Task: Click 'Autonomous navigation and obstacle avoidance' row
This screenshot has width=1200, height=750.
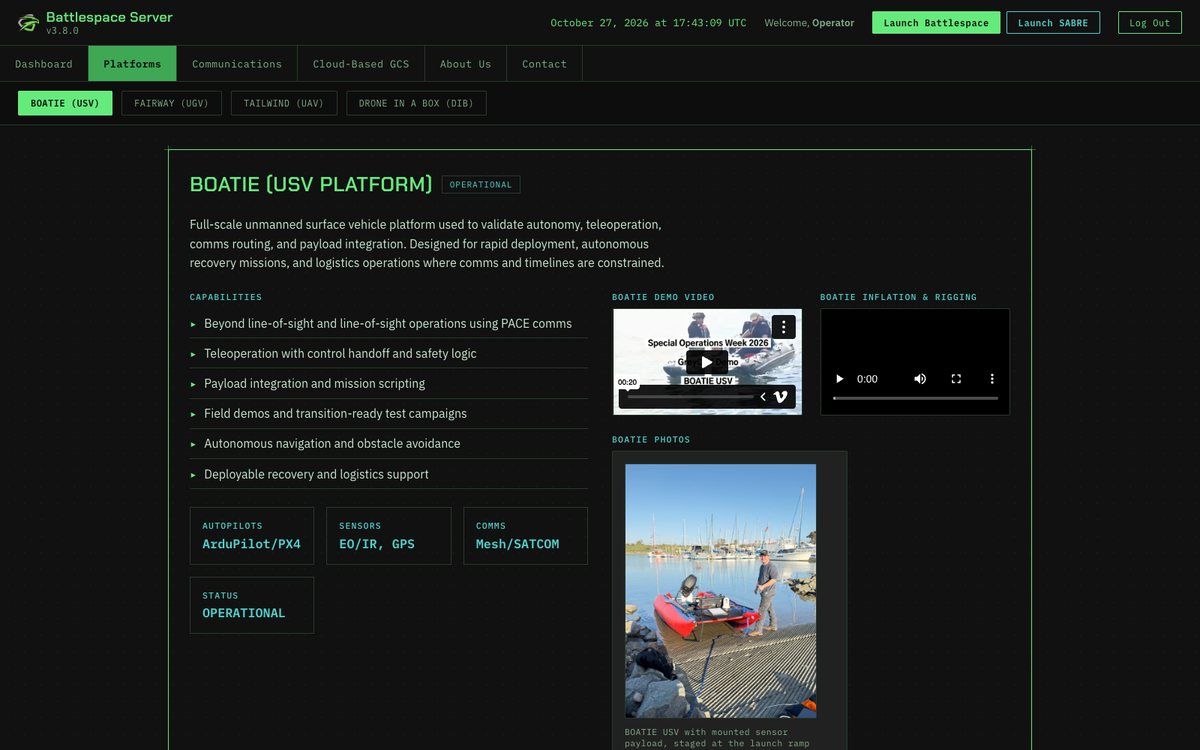Action: click(389, 444)
